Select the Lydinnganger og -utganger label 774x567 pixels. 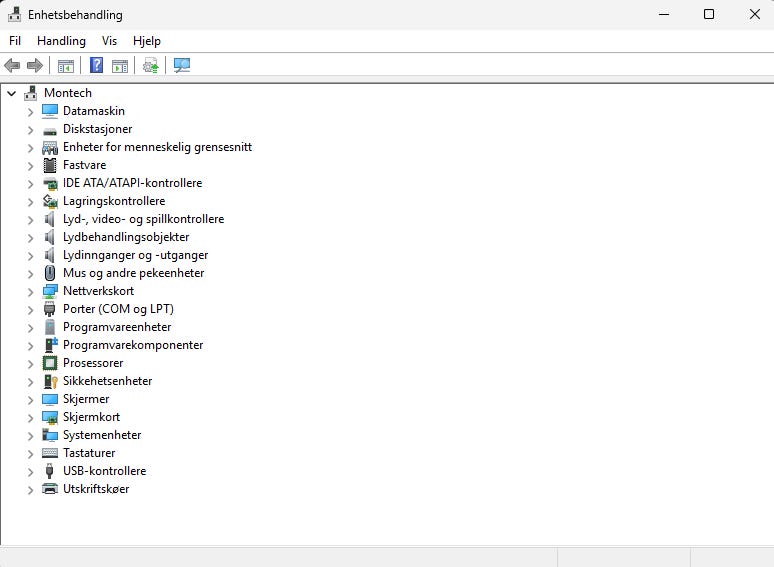pos(135,255)
